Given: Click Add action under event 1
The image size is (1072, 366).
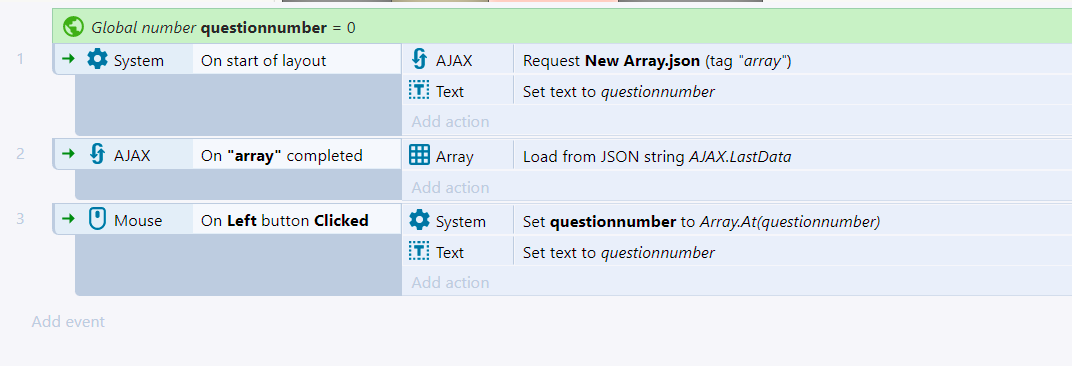Looking at the screenshot, I should click(450, 122).
